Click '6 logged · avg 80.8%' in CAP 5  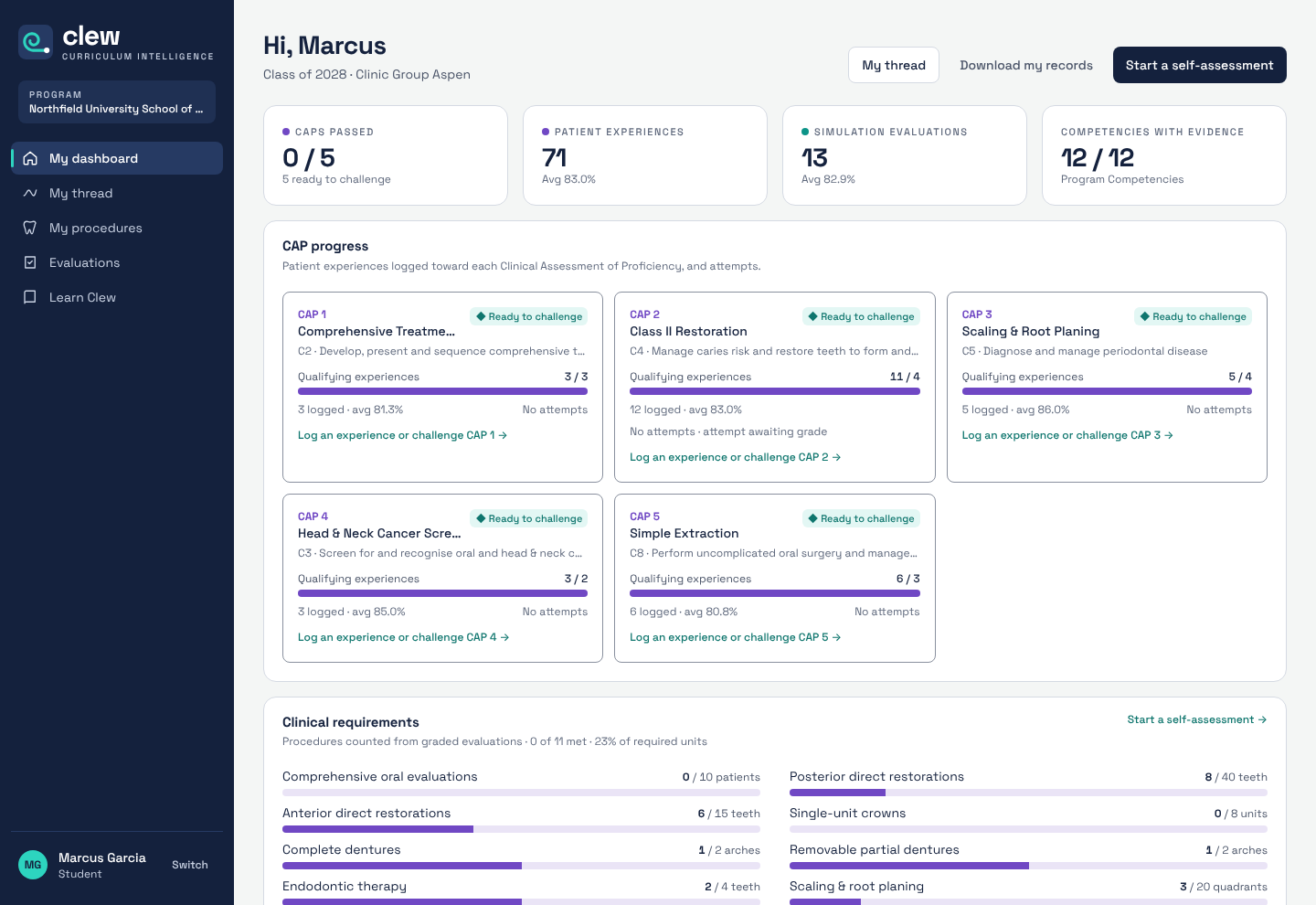[684, 612]
